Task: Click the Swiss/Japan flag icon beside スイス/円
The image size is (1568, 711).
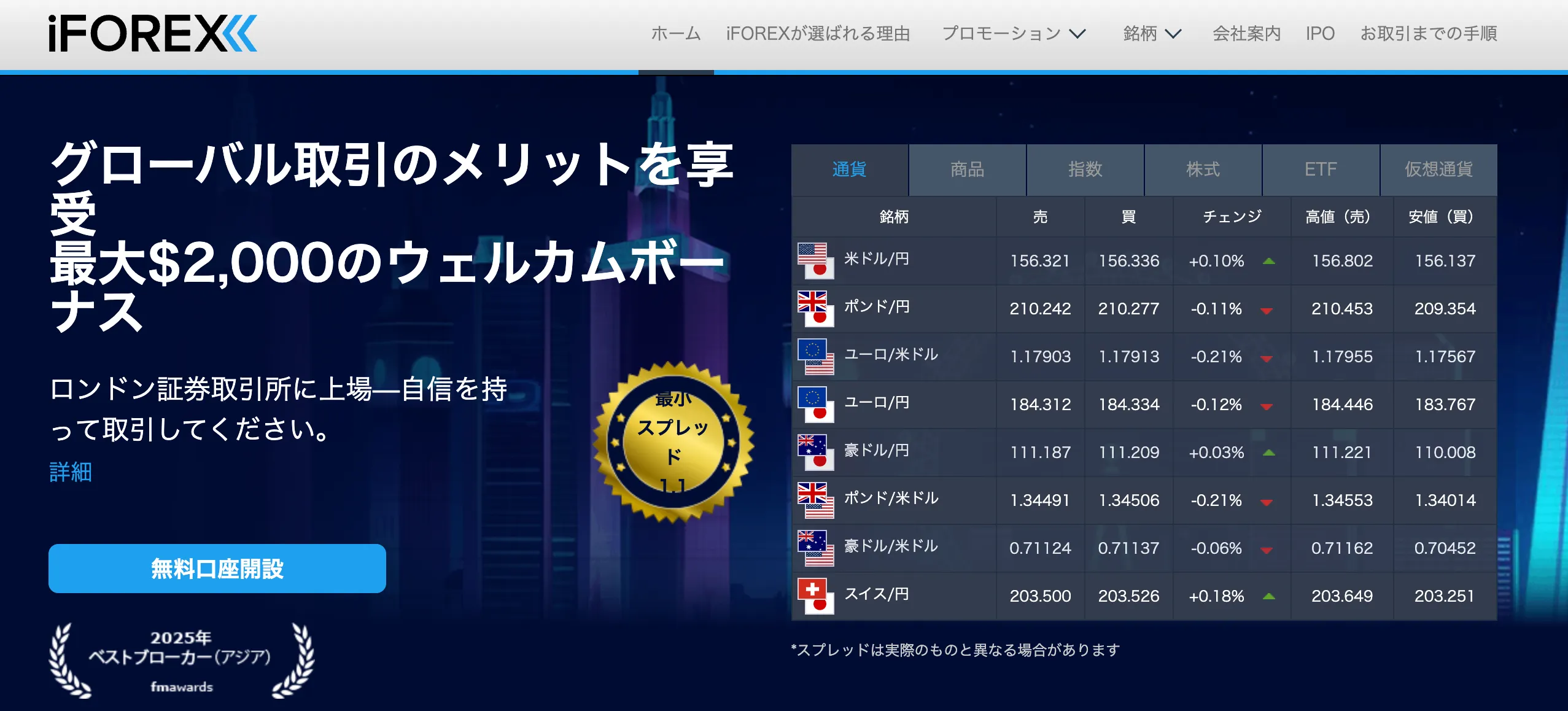Action: coord(817,594)
